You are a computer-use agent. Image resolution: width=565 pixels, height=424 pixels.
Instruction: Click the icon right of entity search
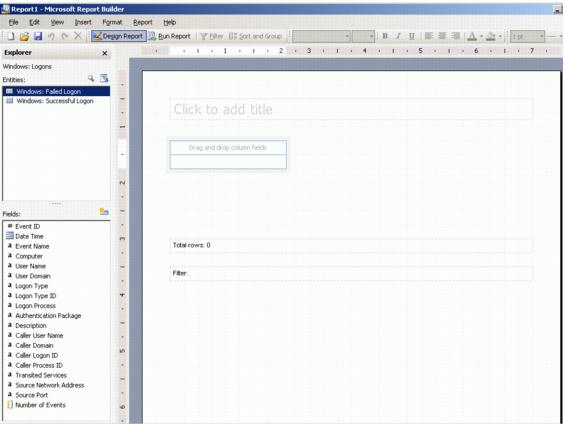[x=104, y=78]
